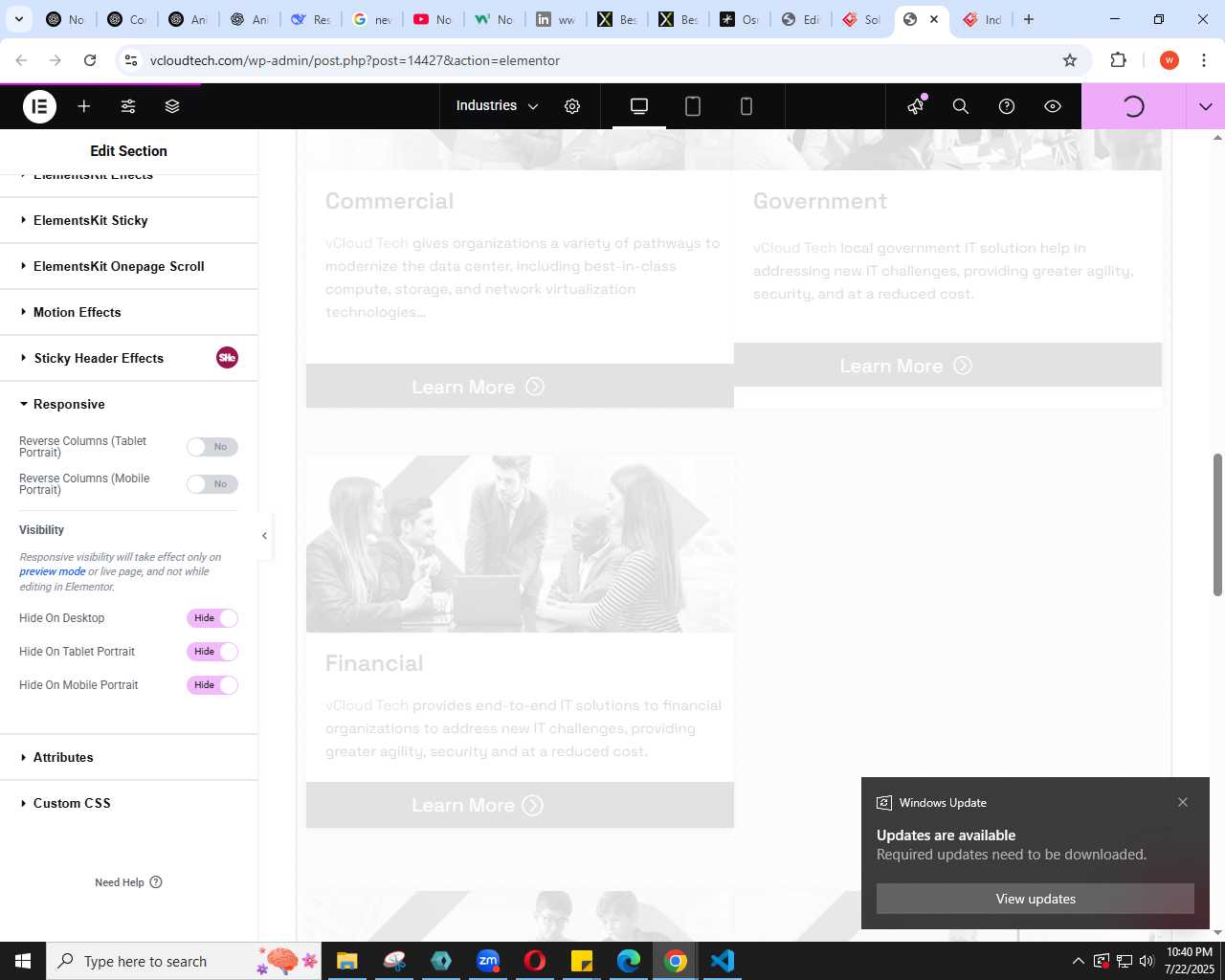
Task: Expand ElementsKit Onepage Scroll section
Action: pos(128,266)
